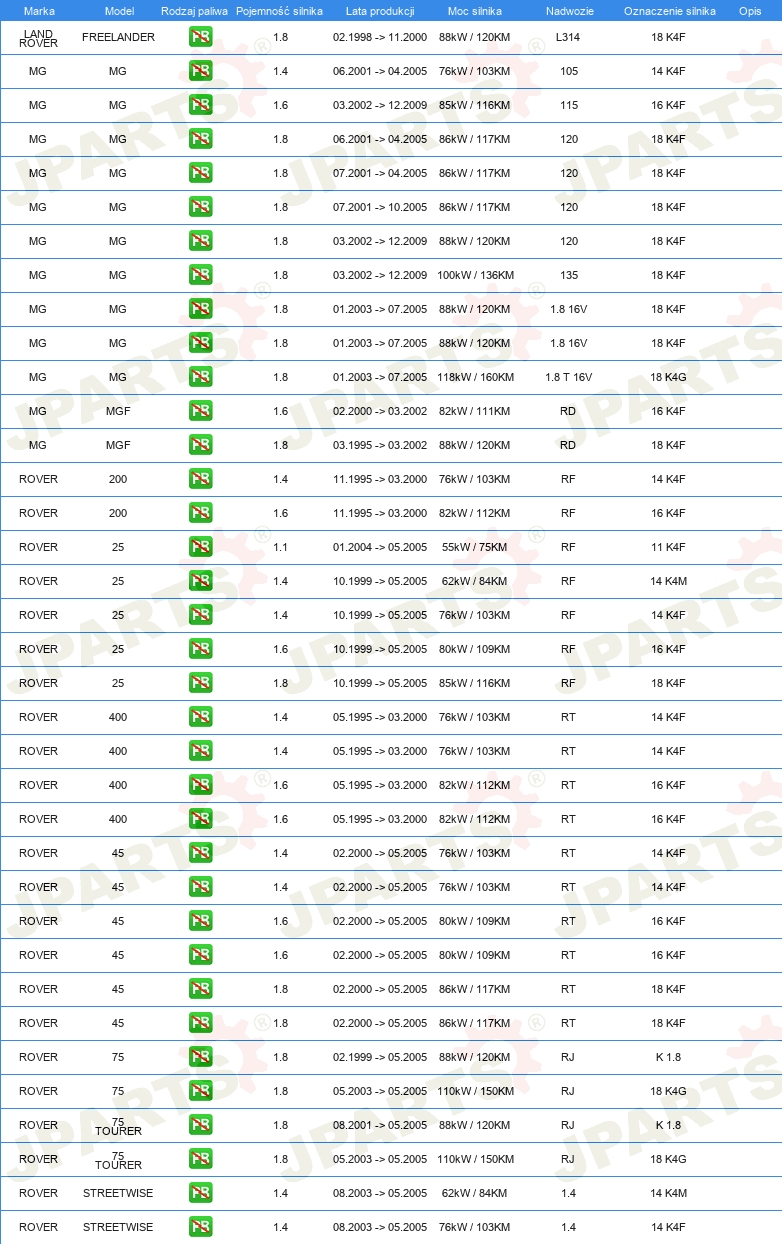Click the 1.8 T 16V body cell
The width and height of the screenshot is (782, 1244).
coord(568,377)
